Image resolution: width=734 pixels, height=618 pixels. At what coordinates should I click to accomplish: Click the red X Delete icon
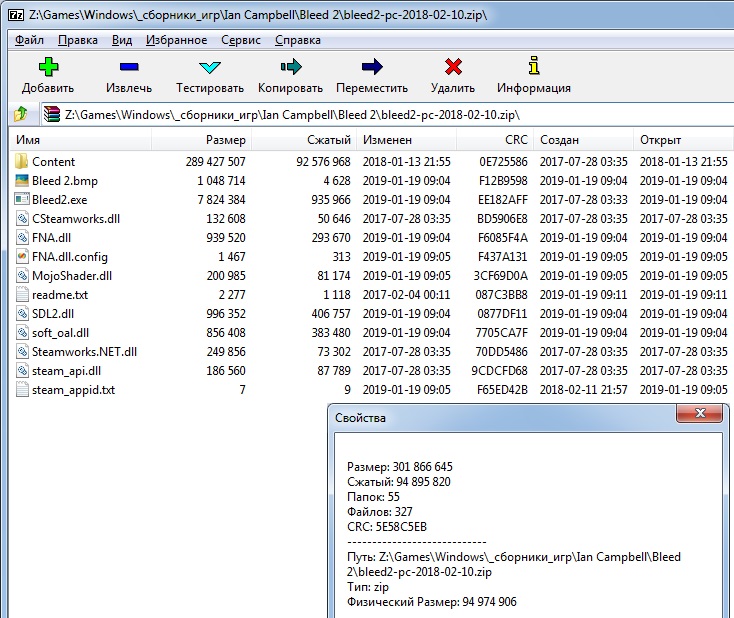point(453,66)
